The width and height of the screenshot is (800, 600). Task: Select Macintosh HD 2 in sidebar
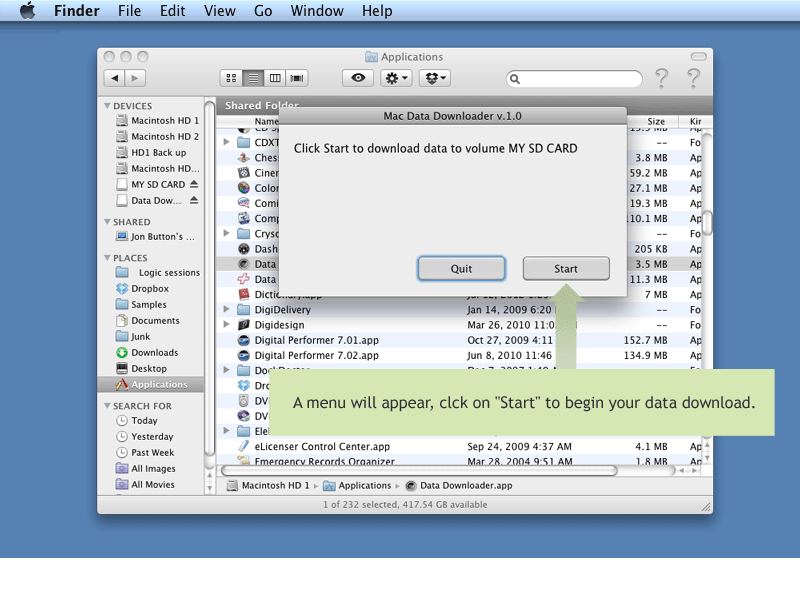[157, 136]
